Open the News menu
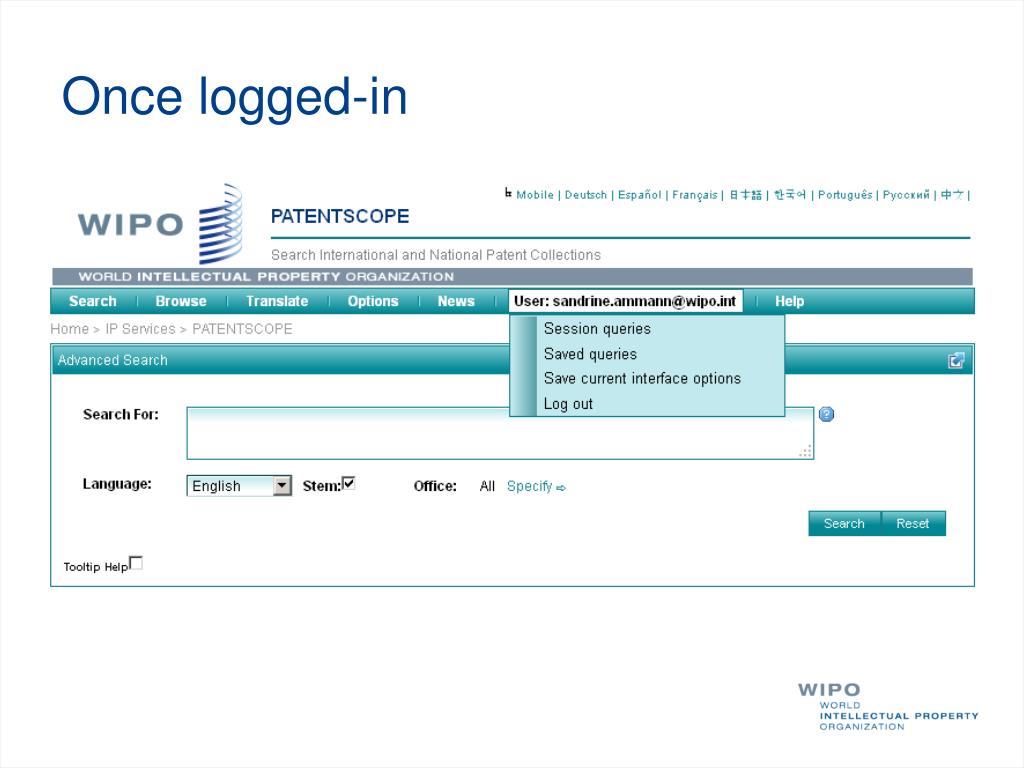Image resolution: width=1024 pixels, height=768 pixels. pos(456,301)
